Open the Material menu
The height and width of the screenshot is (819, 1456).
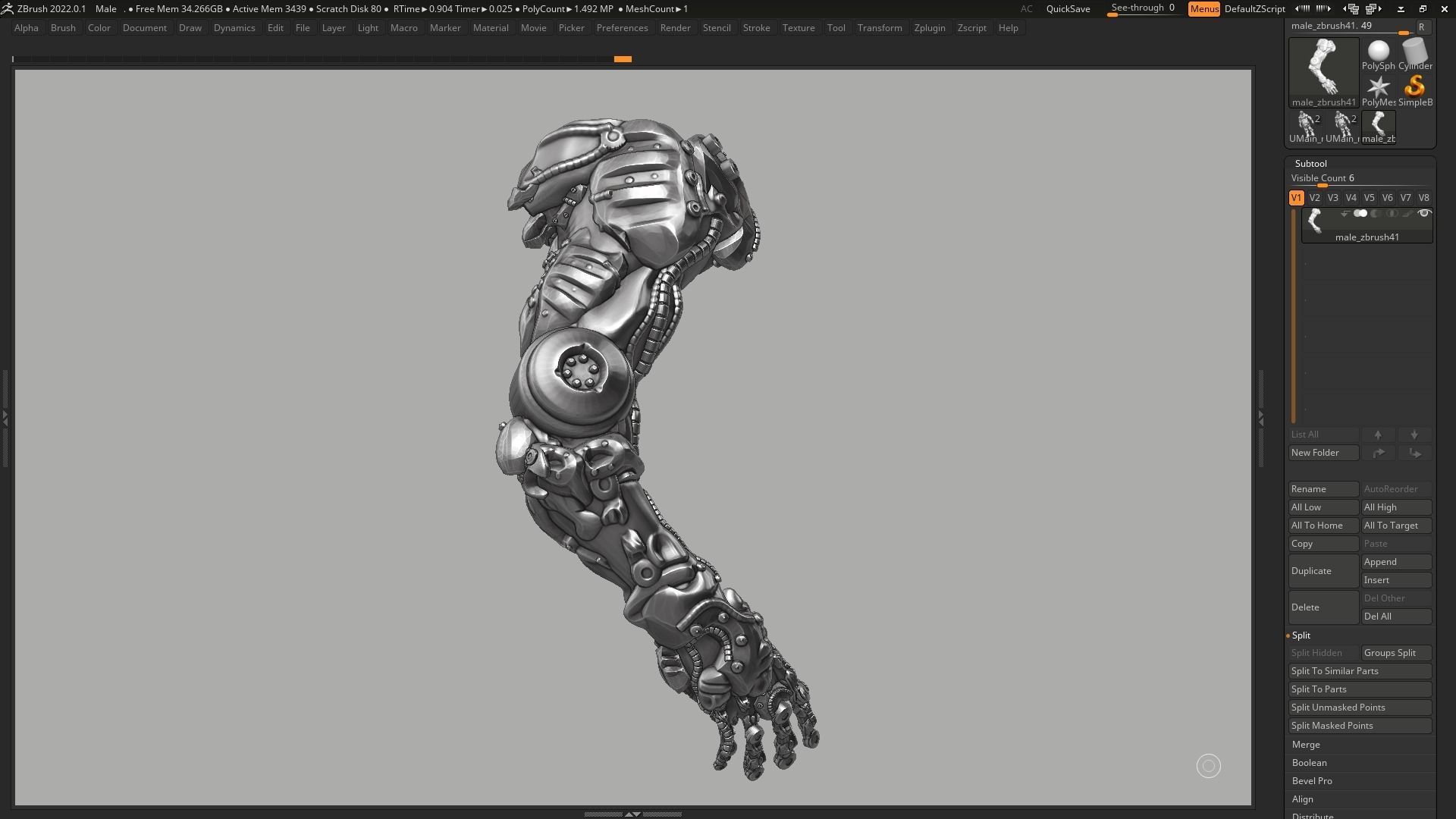tap(491, 28)
